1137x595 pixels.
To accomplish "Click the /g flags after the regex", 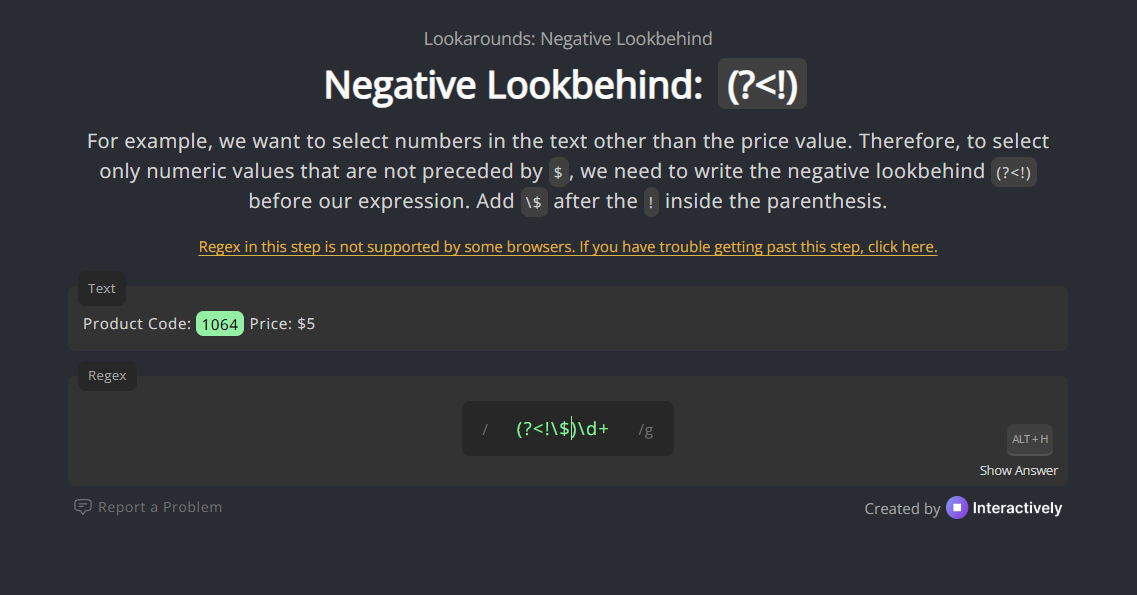I will [x=645, y=430].
